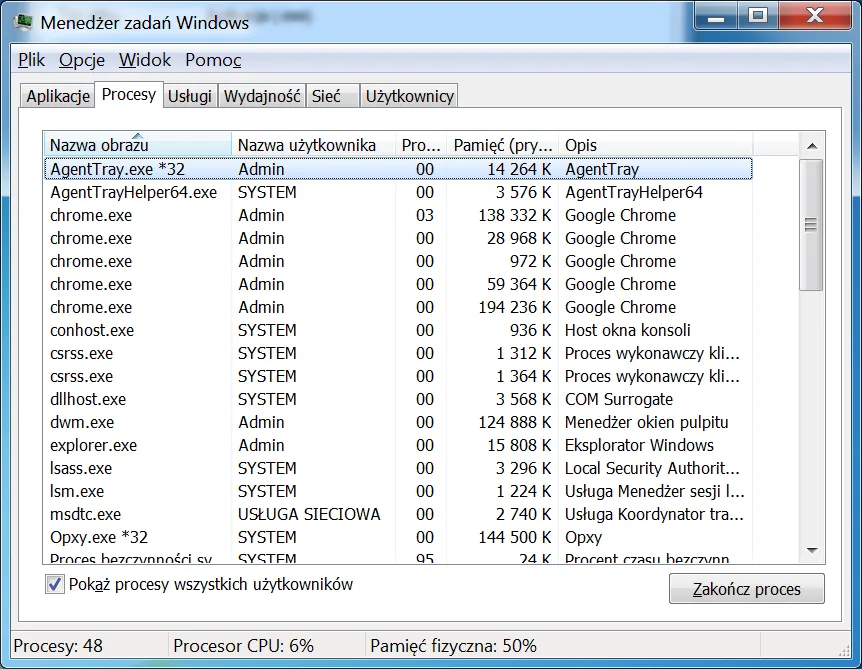Click the Task Manager title bar icon
862x669 pixels.
click(23, 22)
